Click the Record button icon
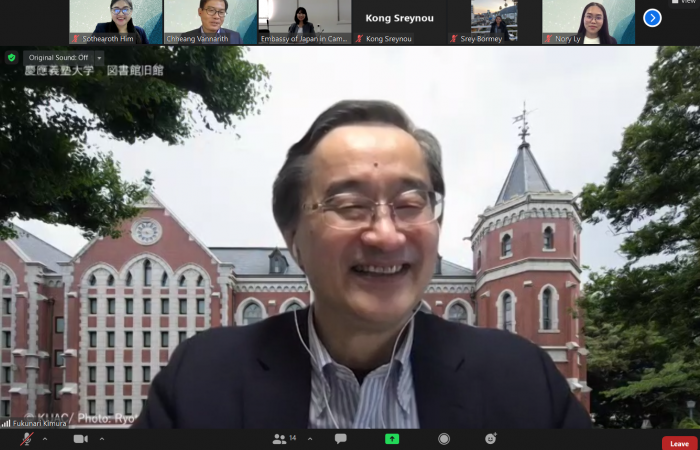The height and width of the screenshot is (450, 700). point(444,439)
